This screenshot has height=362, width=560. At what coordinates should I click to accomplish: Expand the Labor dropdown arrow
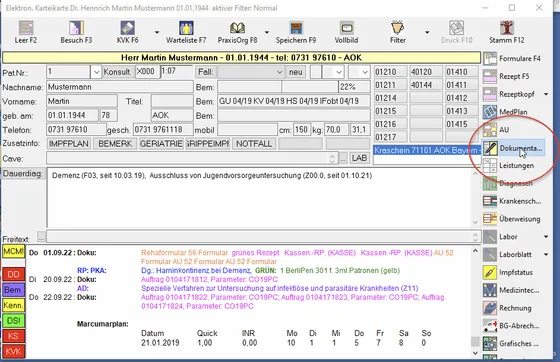coord(546,237)
